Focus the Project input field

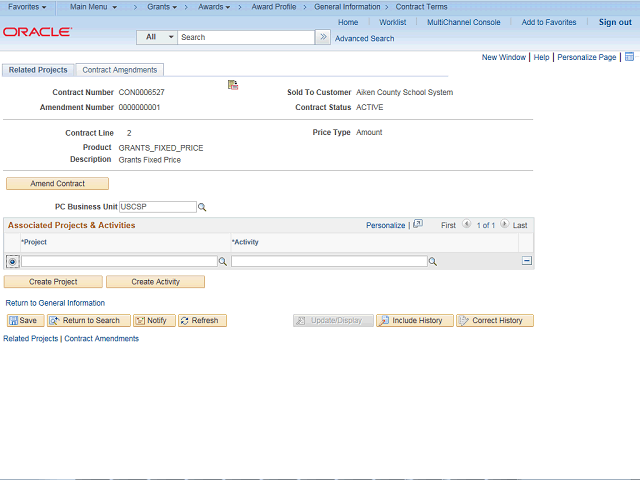(x=119, y=261)
